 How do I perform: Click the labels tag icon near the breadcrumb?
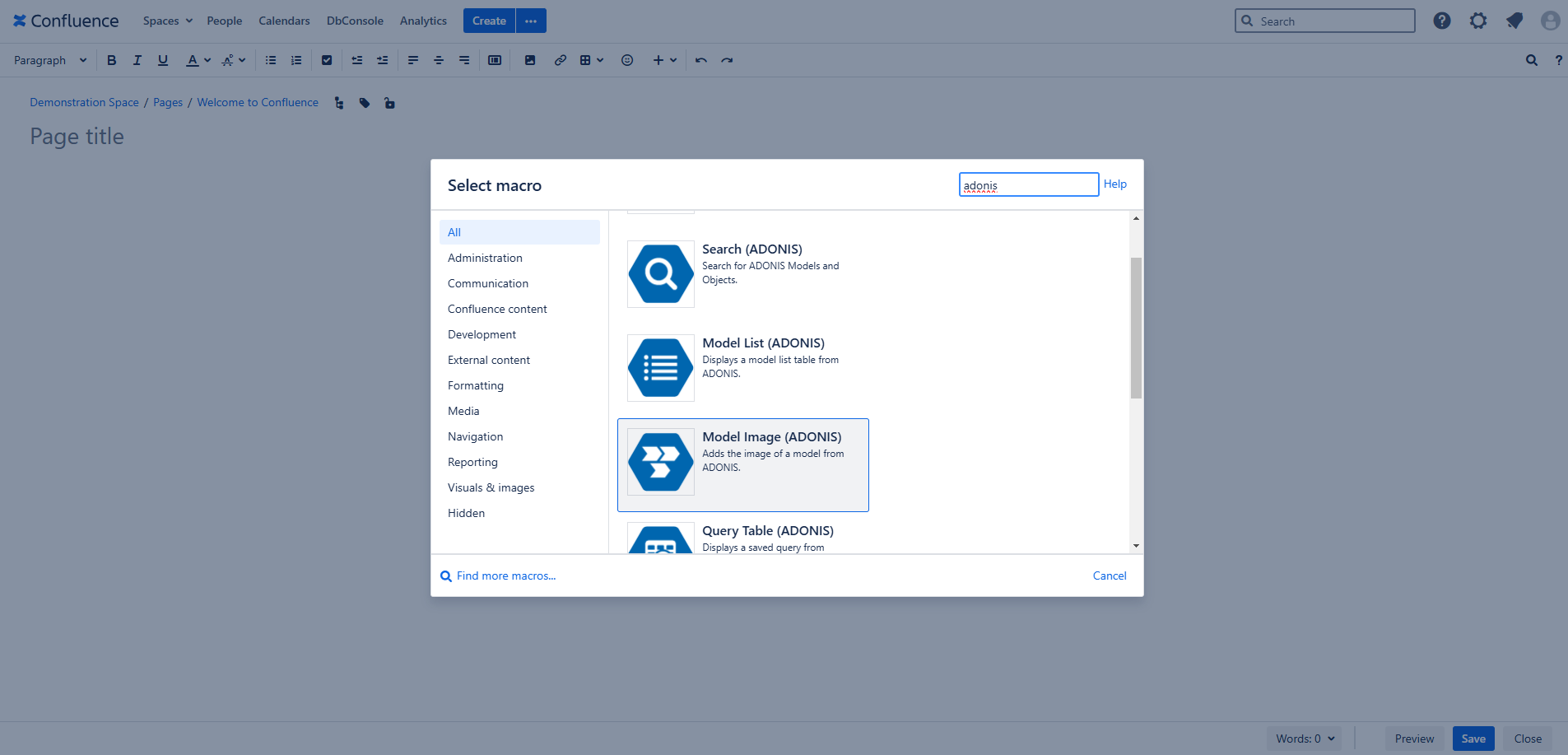point(365,102)
